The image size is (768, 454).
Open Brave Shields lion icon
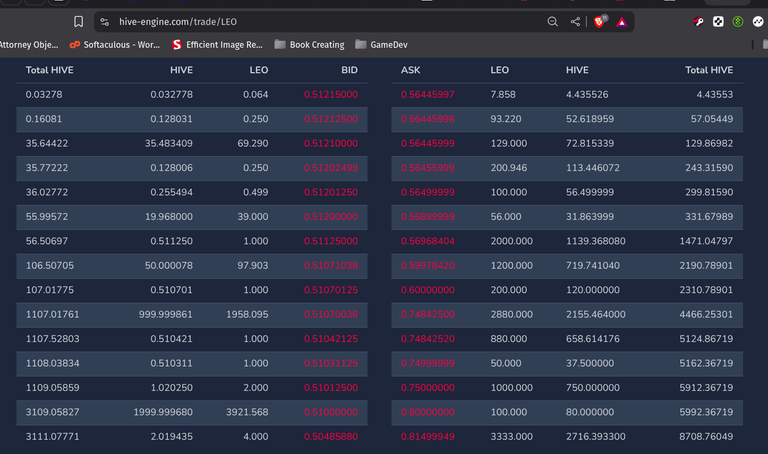[x=600, y=22]
